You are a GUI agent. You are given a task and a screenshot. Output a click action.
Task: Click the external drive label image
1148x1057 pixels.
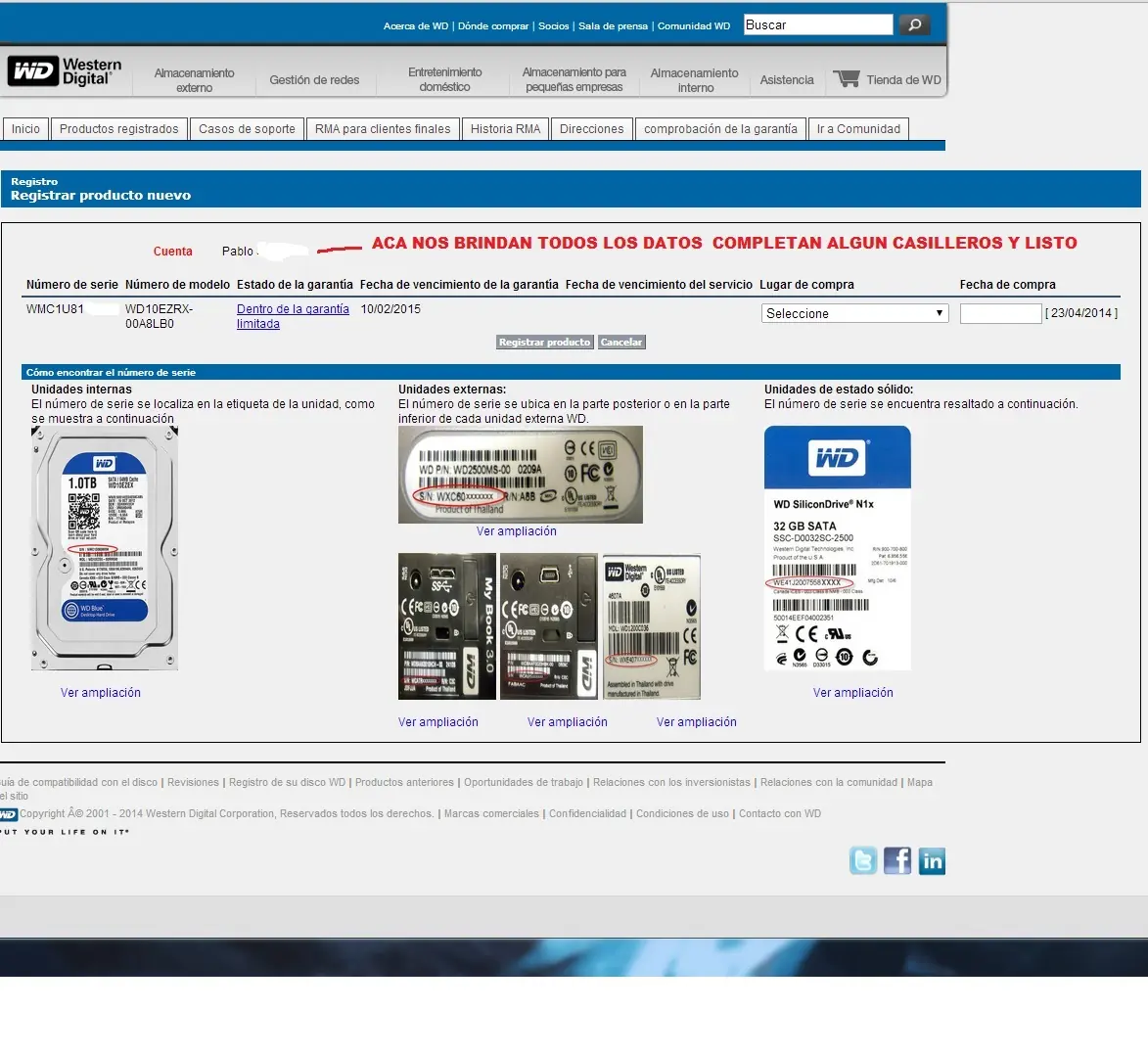click(x=521, y=475)
